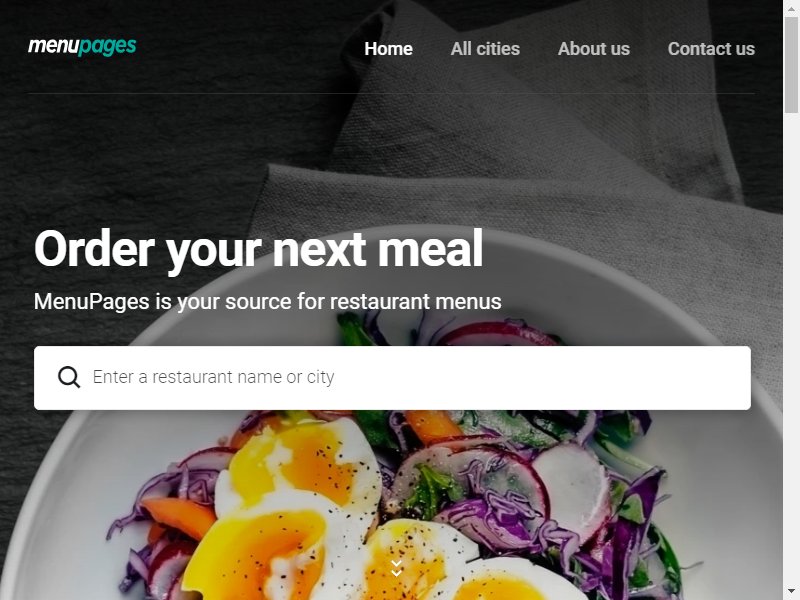This screenshot has width=800, height=600.
Task: Click the "Order your next meal" heading
Action: point(259,249)
